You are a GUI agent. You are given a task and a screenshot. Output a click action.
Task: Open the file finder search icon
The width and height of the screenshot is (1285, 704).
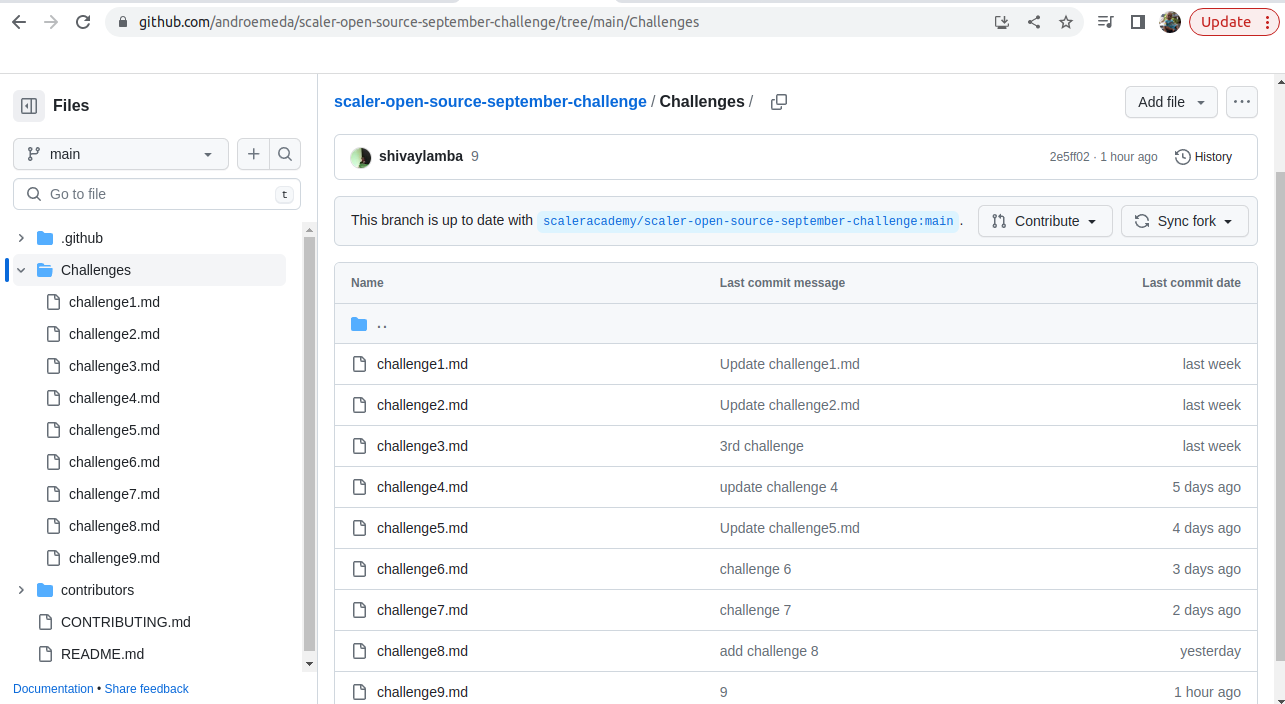(x=285, y=154)
